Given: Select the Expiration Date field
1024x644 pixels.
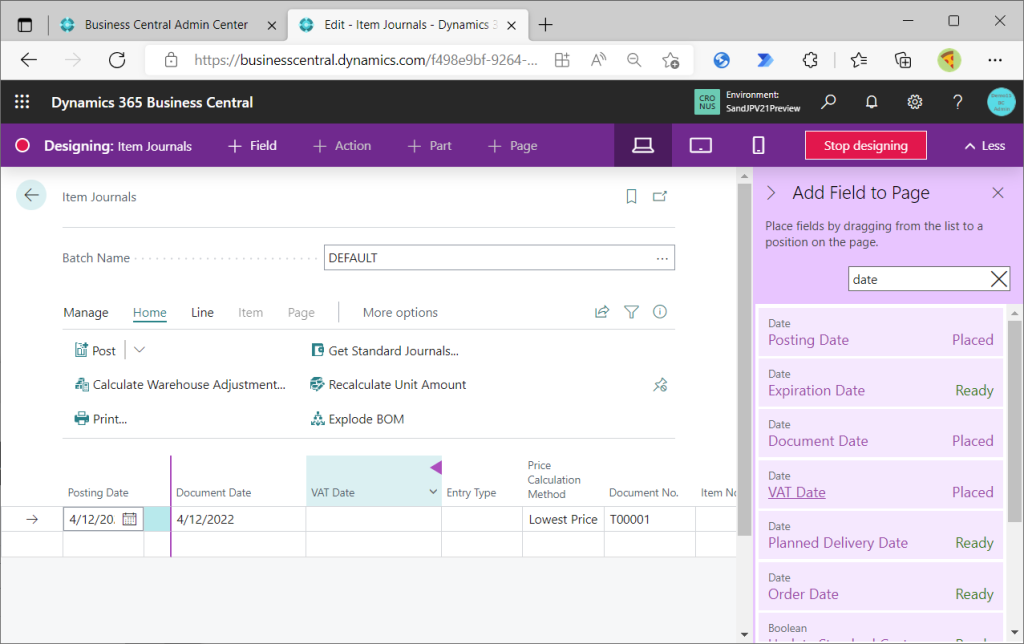Looking at the screenshot, I should pyautogui.click(x=880, y=382).
